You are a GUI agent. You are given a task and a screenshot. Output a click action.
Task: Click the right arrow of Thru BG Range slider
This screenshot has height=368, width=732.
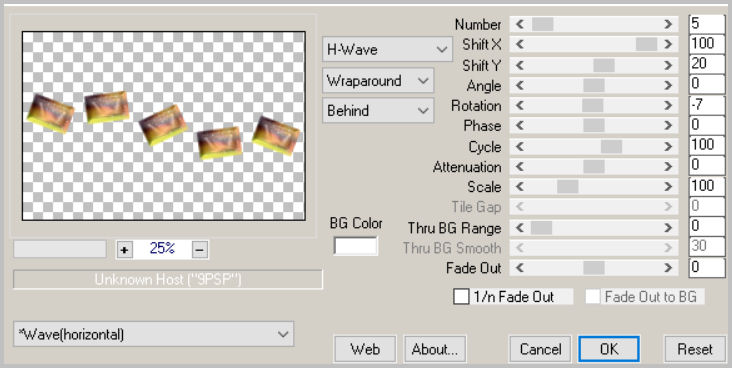[669, 228]
